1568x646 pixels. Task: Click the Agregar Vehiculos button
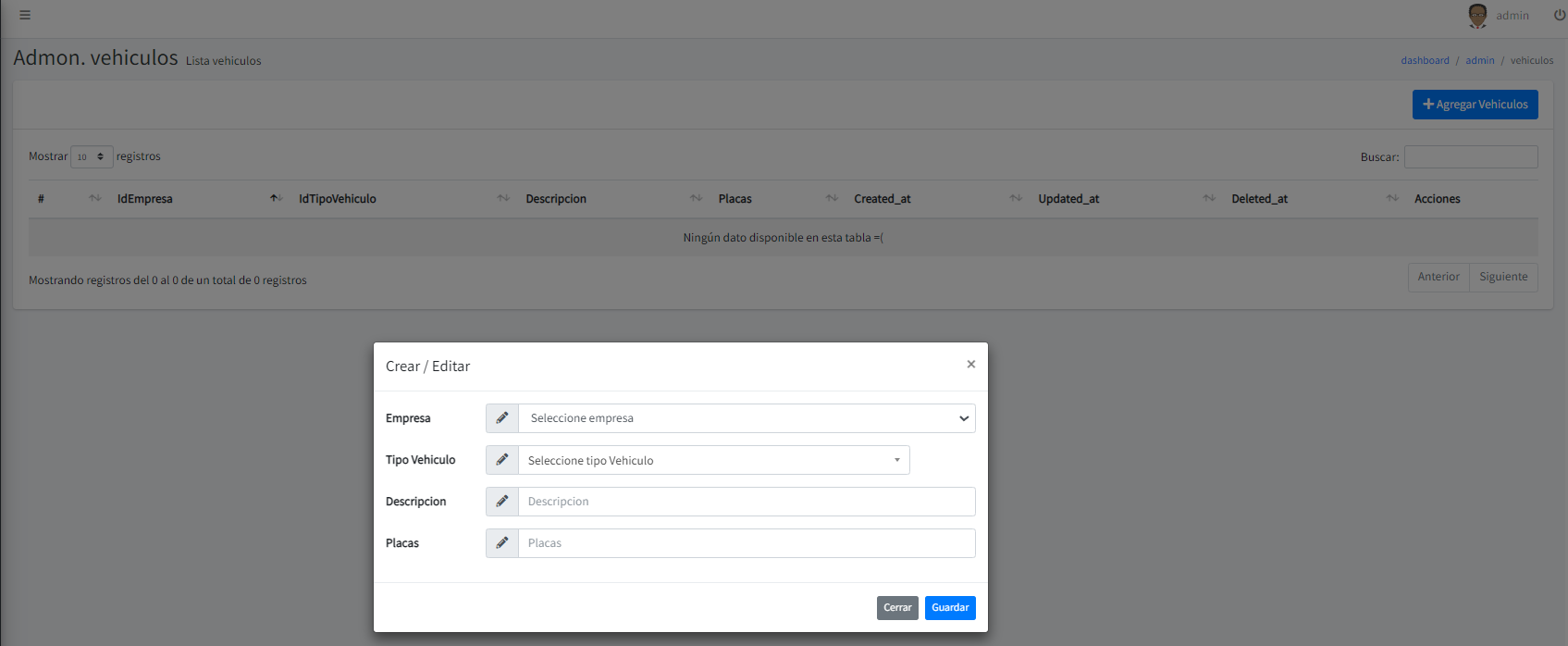click(1475, 105)
